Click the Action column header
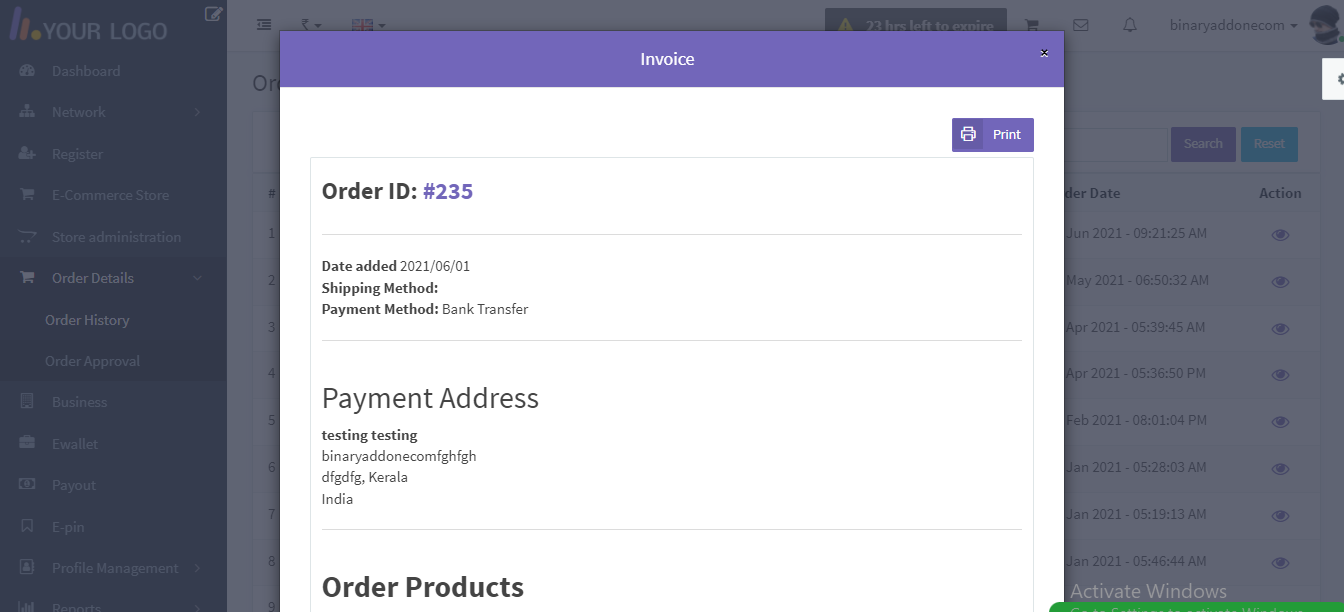 click(x=1280, y=193)
